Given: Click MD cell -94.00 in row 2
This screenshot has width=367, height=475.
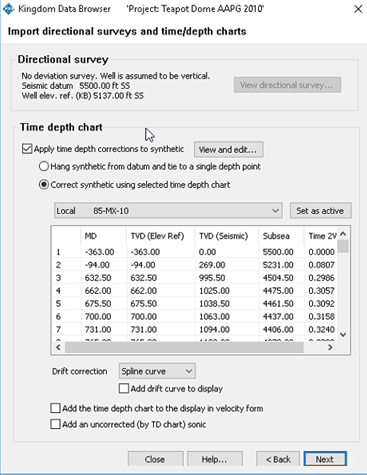Looking at the screenshot, I should click(97, 265).
